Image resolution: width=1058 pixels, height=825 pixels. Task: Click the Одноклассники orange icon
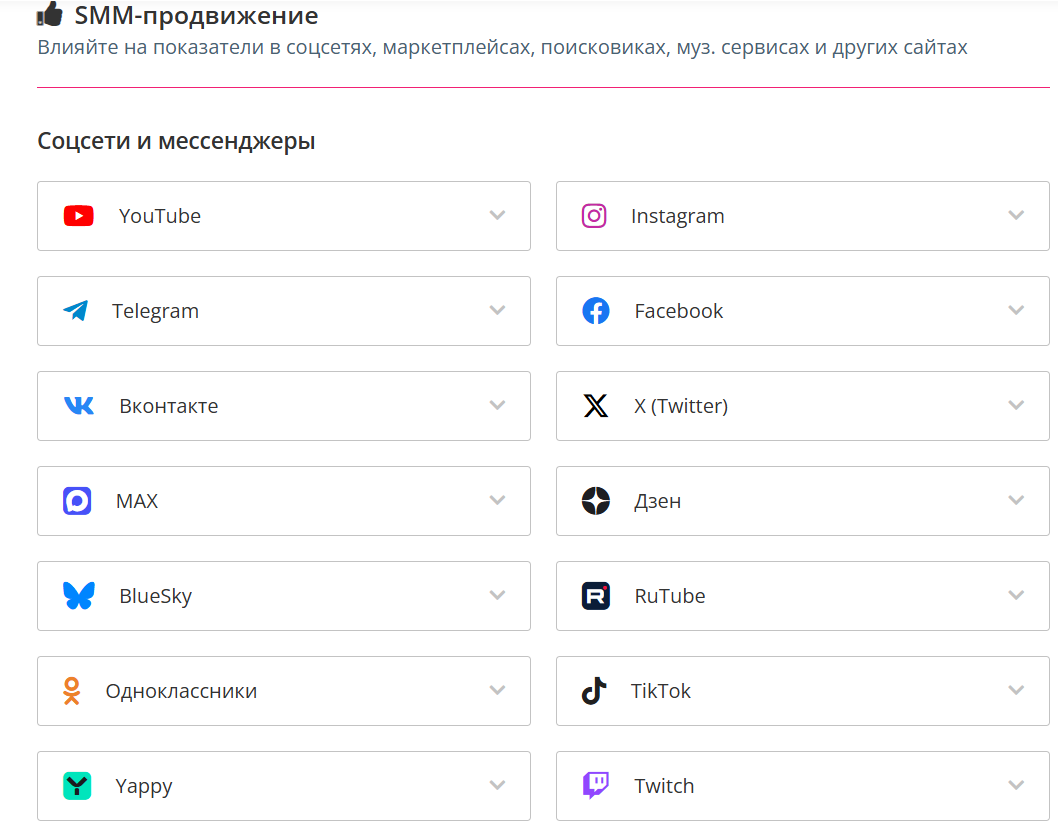71,691
